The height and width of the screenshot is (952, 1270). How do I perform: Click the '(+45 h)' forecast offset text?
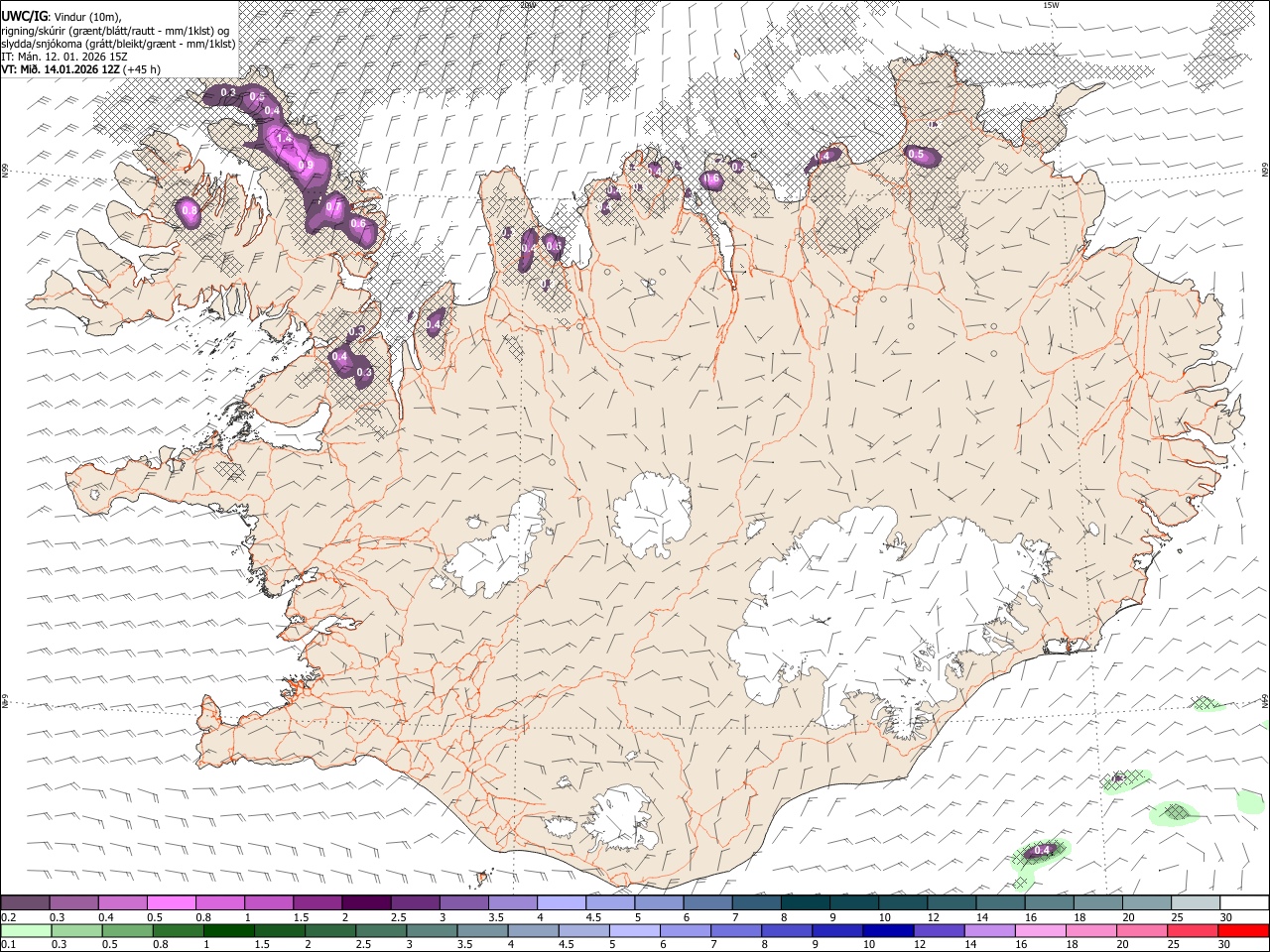click(x=143, y=69)
